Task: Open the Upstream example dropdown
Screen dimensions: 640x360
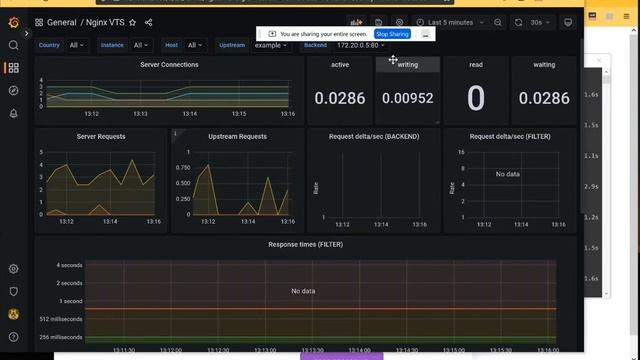Action: 271,45
